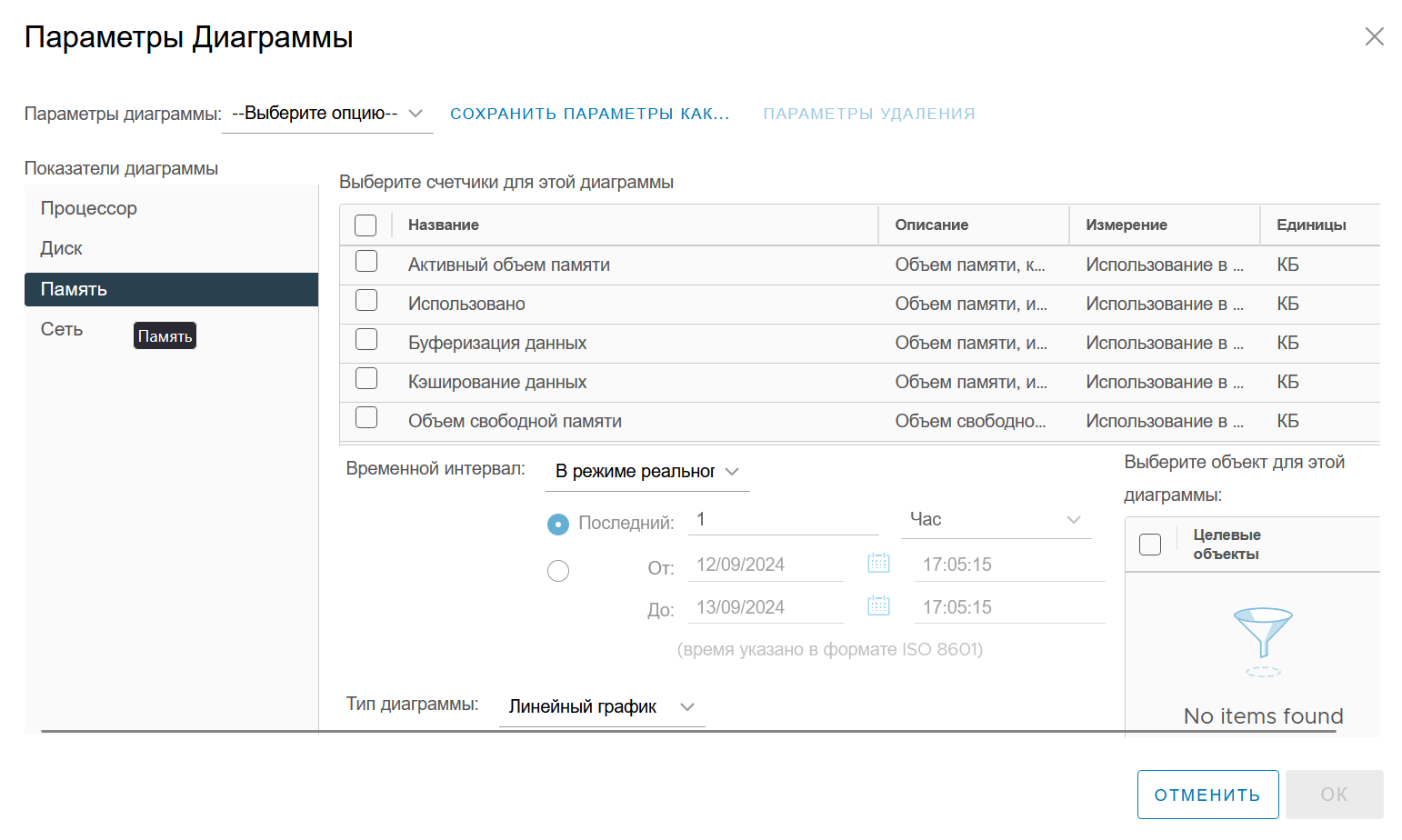1402x840 pixels.
Task: Click the До date field 13/09/2024
Action: (766, 607)
